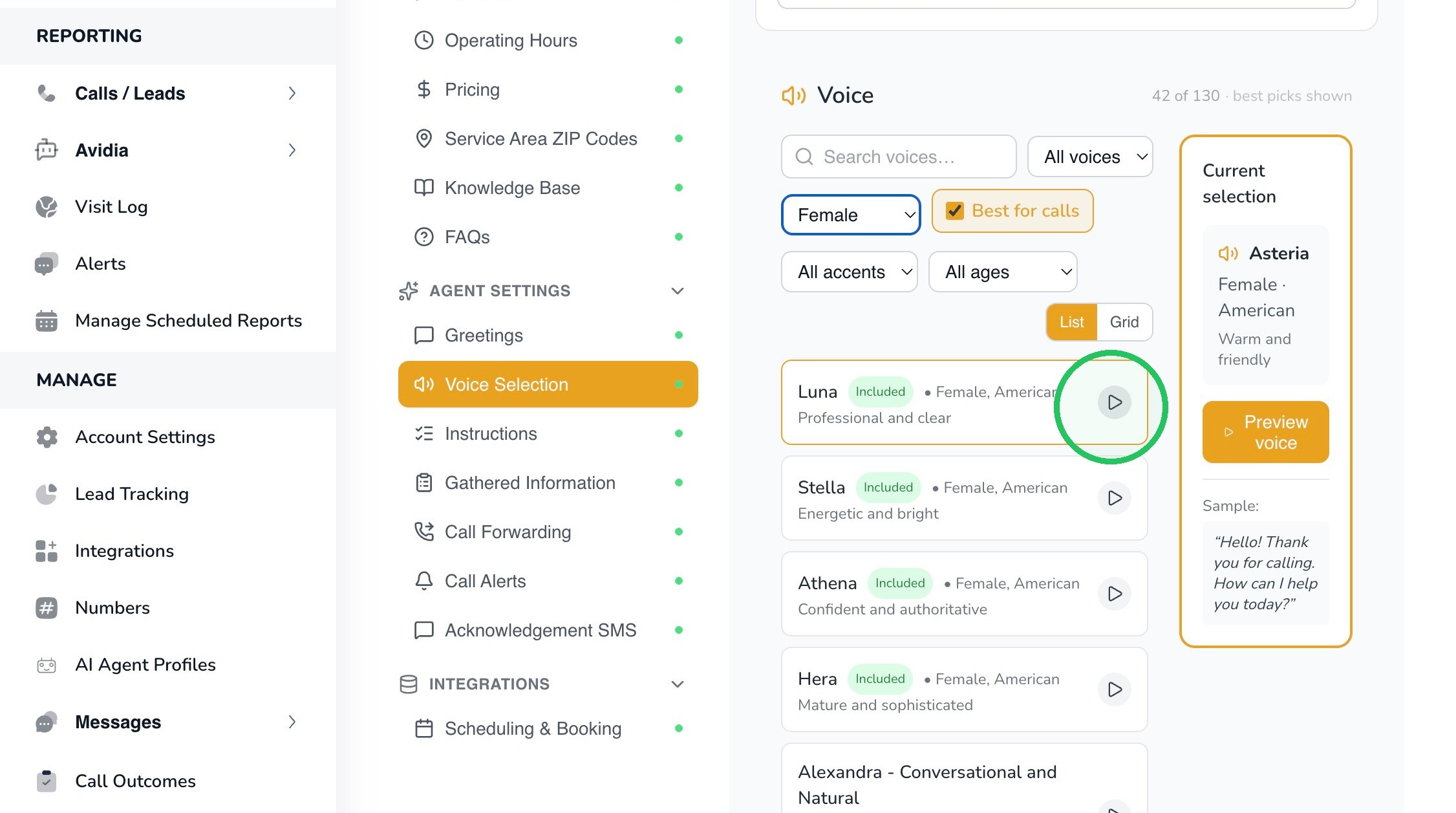Image resolution: width=1456 pixels, height=813 pixels.
Task: Go to Call Forwarding settings
Action: click(548, 532)
